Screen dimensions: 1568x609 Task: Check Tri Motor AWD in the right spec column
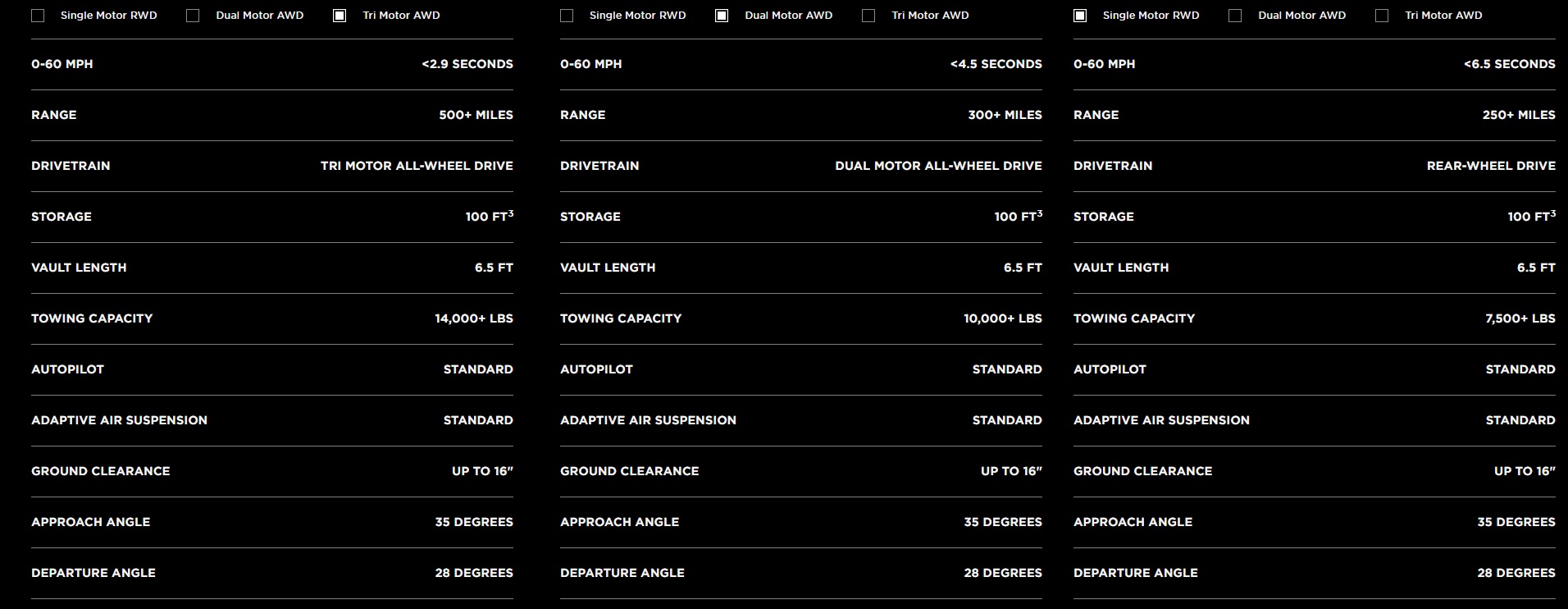click(1382, 16)
